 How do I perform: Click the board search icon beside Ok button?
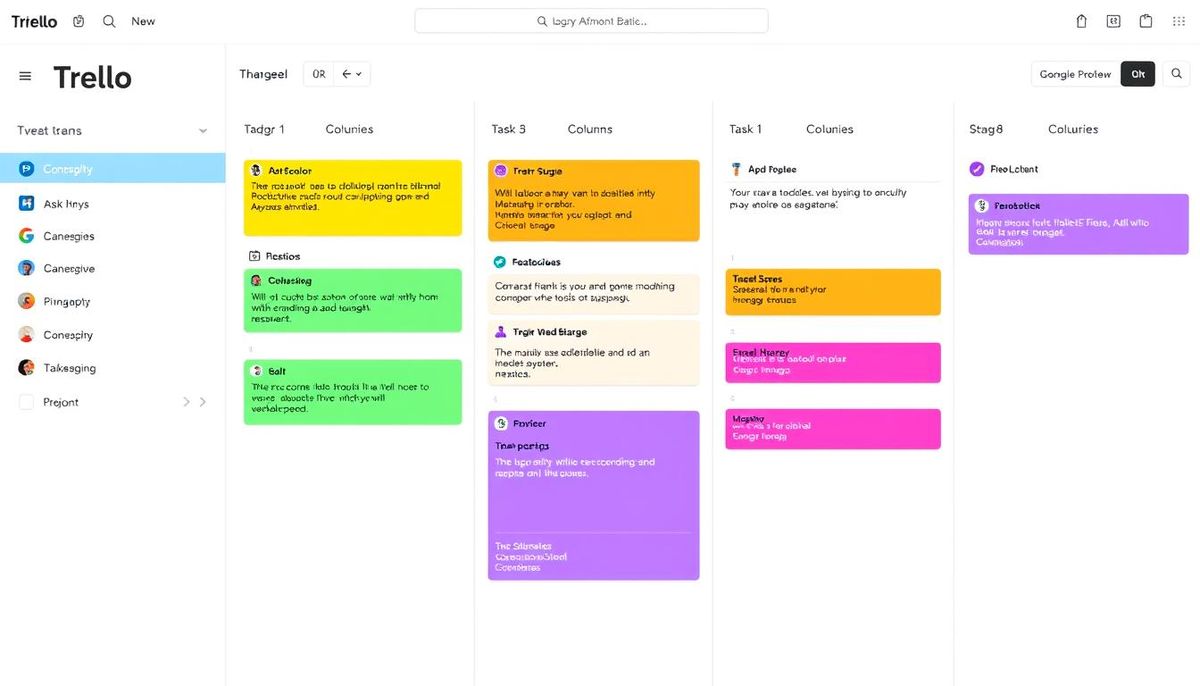click(x=1177, y=74)
